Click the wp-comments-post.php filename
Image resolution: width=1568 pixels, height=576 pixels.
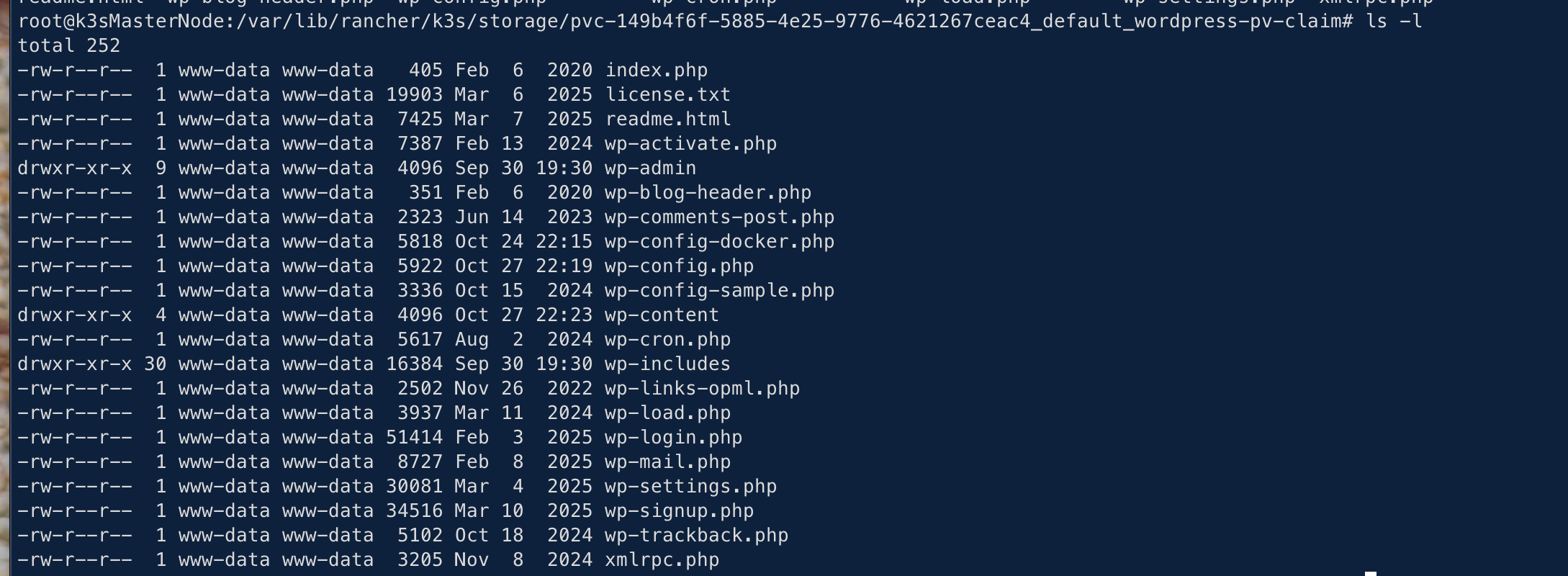719,217
